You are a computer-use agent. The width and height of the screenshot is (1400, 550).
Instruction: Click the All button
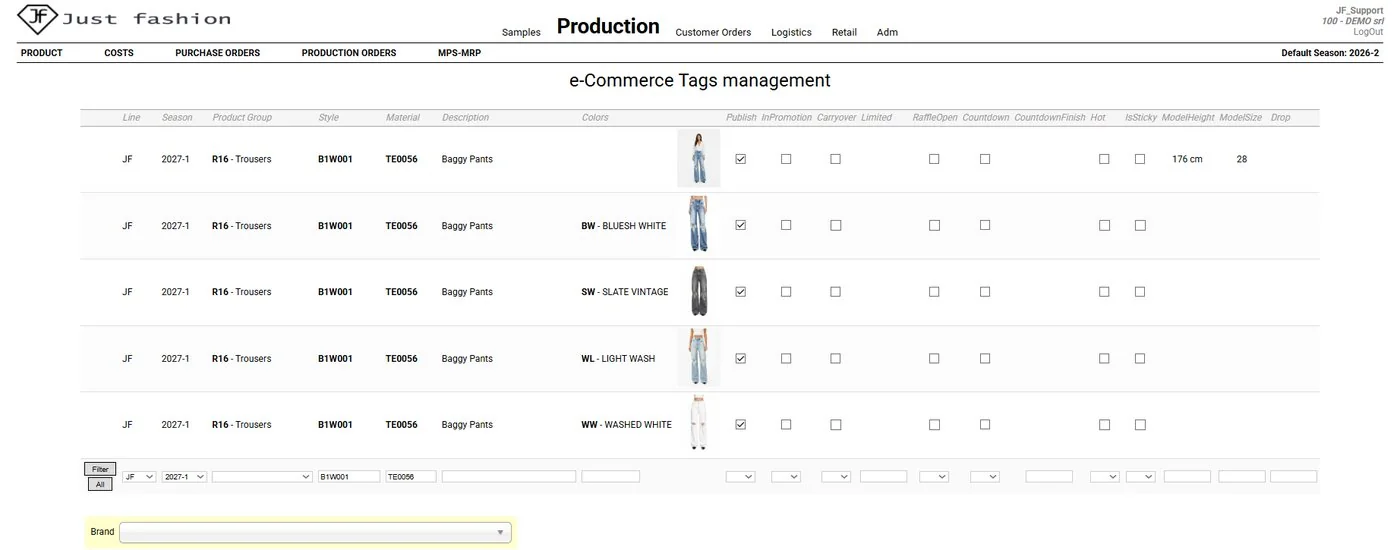click(x=100, y=484)
